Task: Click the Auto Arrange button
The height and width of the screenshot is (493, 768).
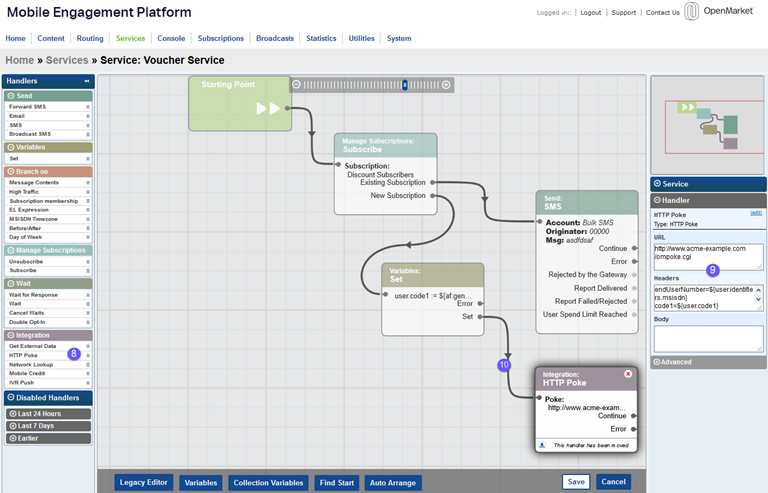Action: 393,483
